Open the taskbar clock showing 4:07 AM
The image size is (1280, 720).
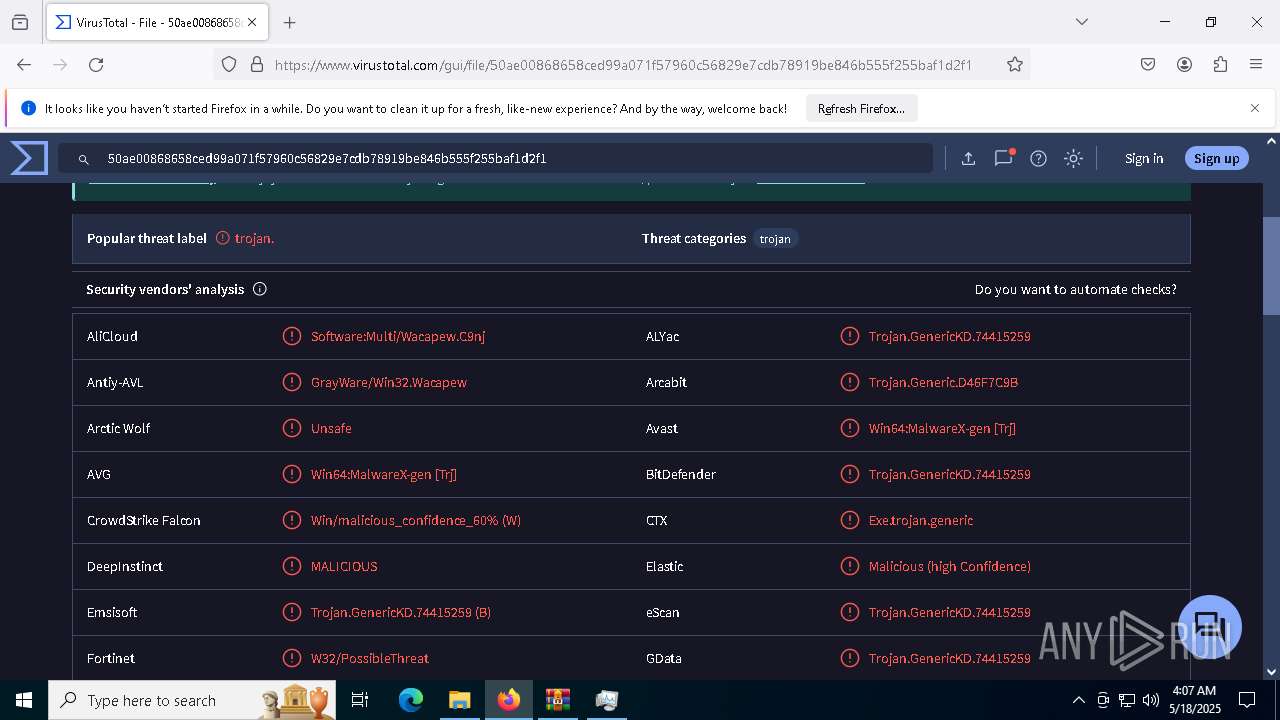(1194, 700)
